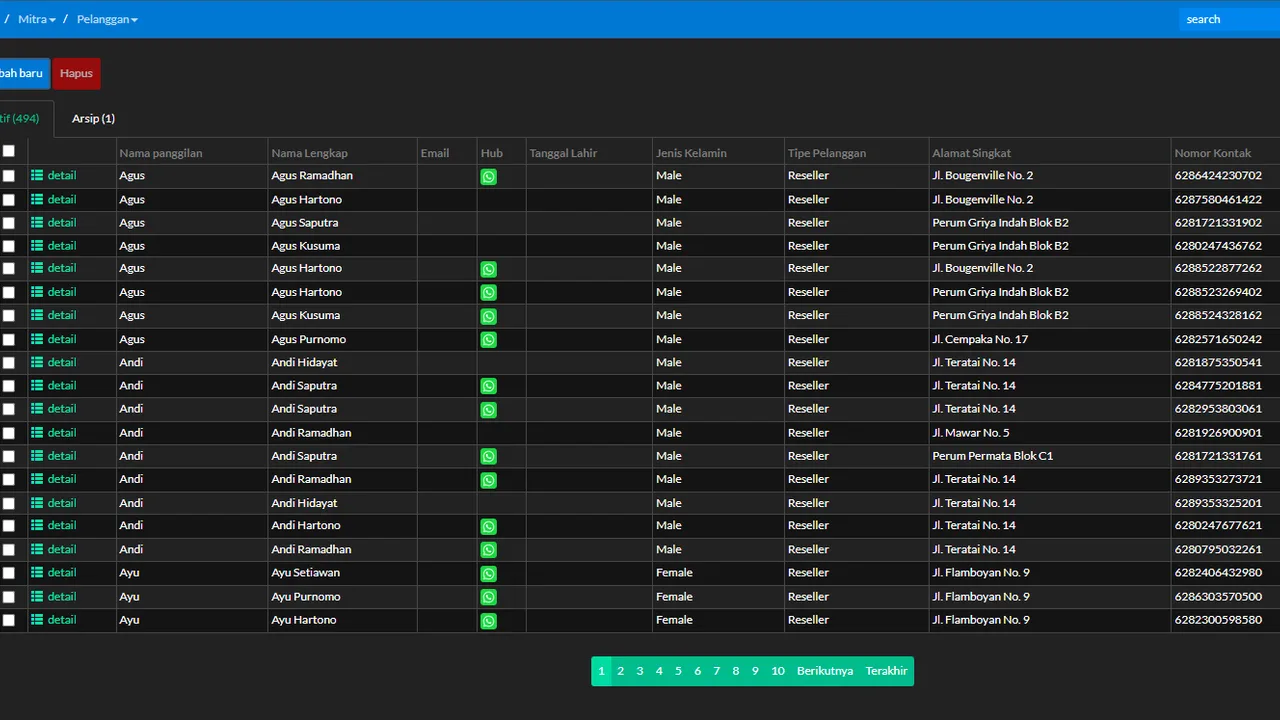Sort by Nama Lengkap column header
The image size is (1280, 720).
310,153
